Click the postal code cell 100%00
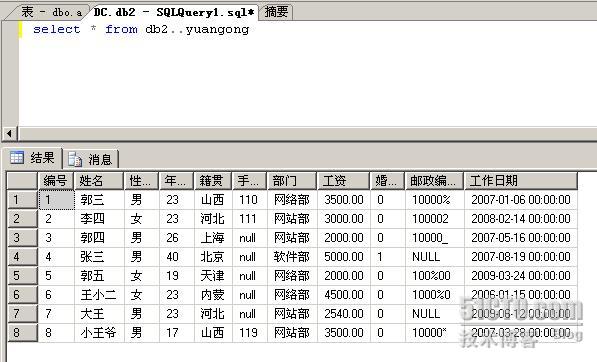Screen dimensions: 597x362 pyautogui.click(x=434, y=276)
